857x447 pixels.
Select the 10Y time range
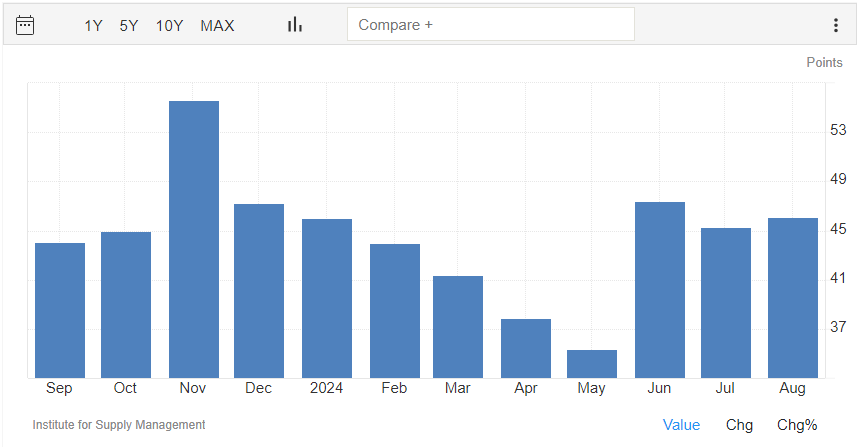click(x=169, y=26)
